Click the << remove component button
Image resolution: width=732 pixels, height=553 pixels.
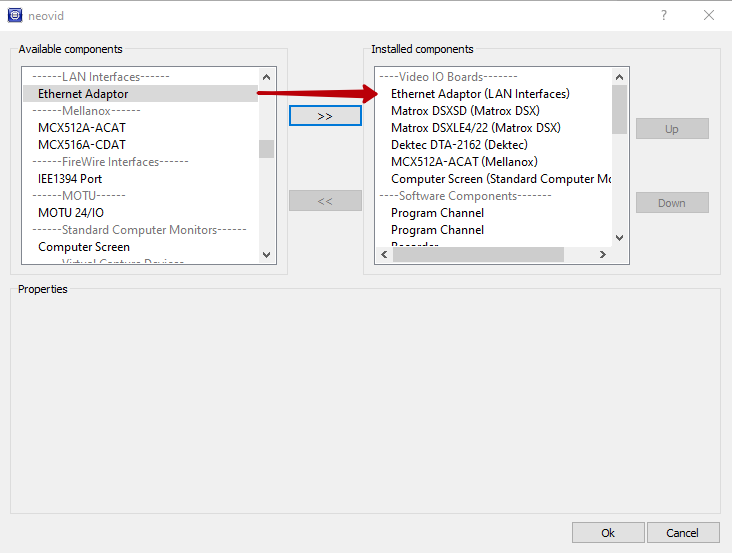(325, 201)
